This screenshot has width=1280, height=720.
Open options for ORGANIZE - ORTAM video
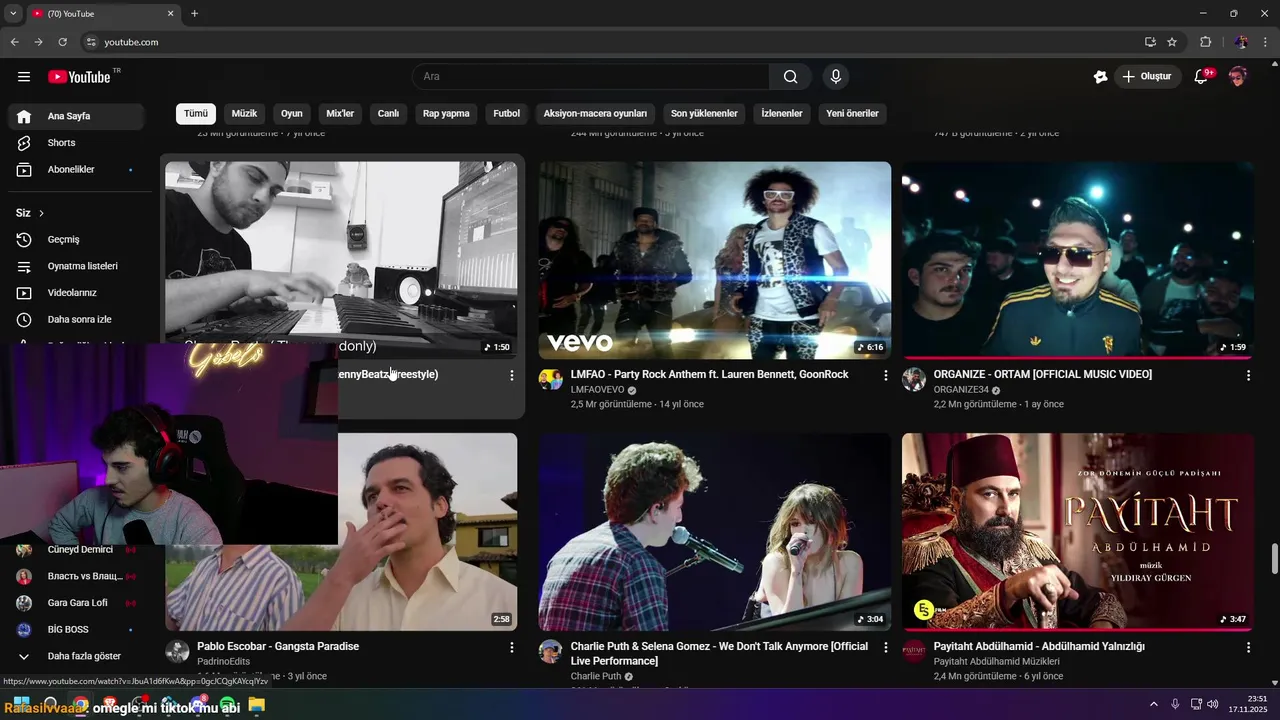(1248, 375)
